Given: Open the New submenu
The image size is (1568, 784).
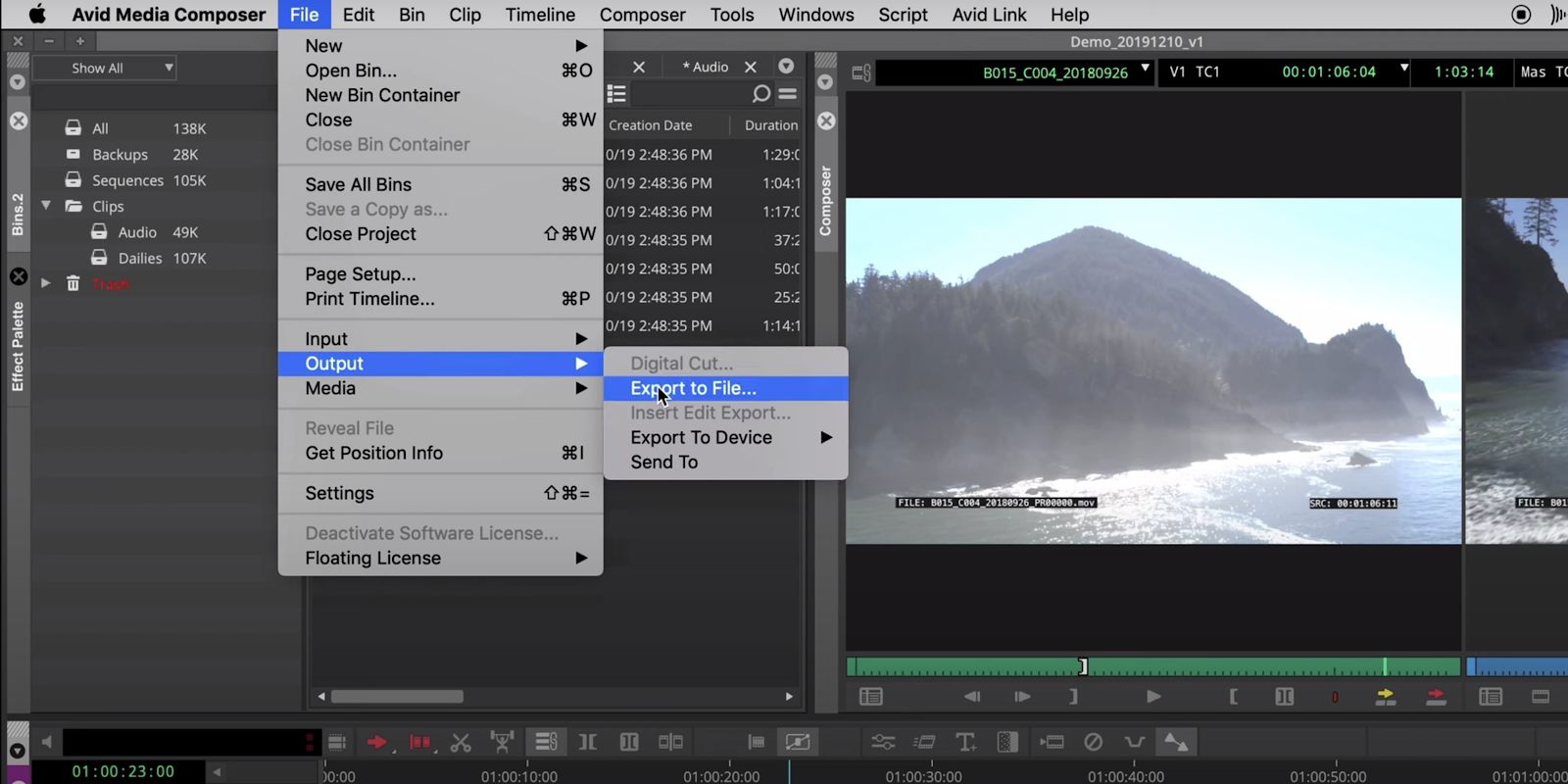Looking at the screenshot, I should 441,46.
